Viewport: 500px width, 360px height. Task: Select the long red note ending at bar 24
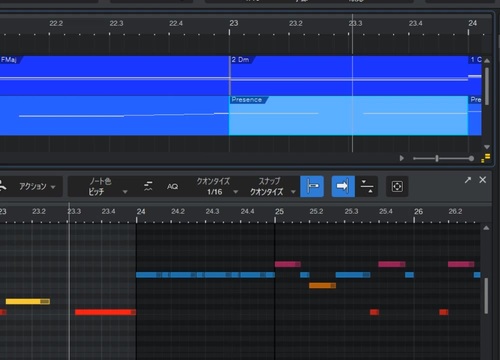[105, 312]
